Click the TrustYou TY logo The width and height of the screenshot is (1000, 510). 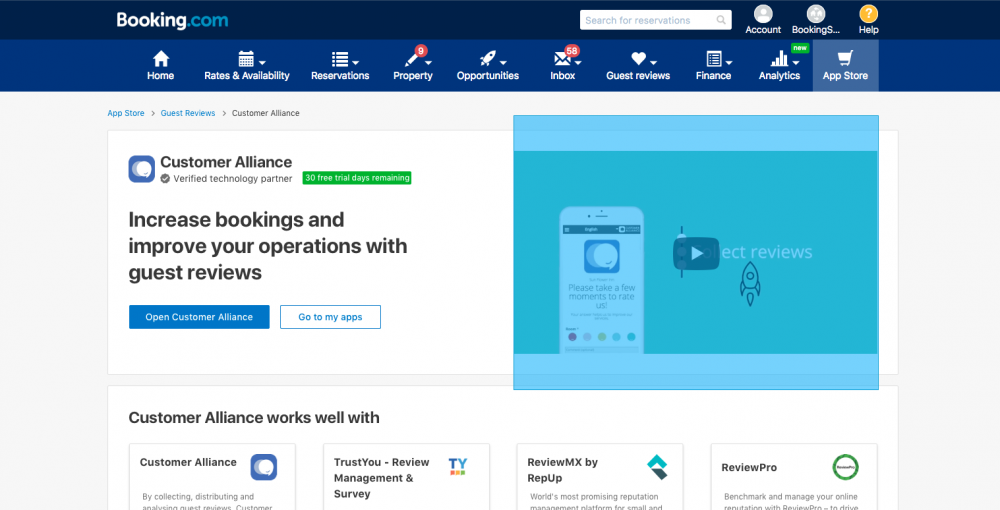tap(457, 466)
